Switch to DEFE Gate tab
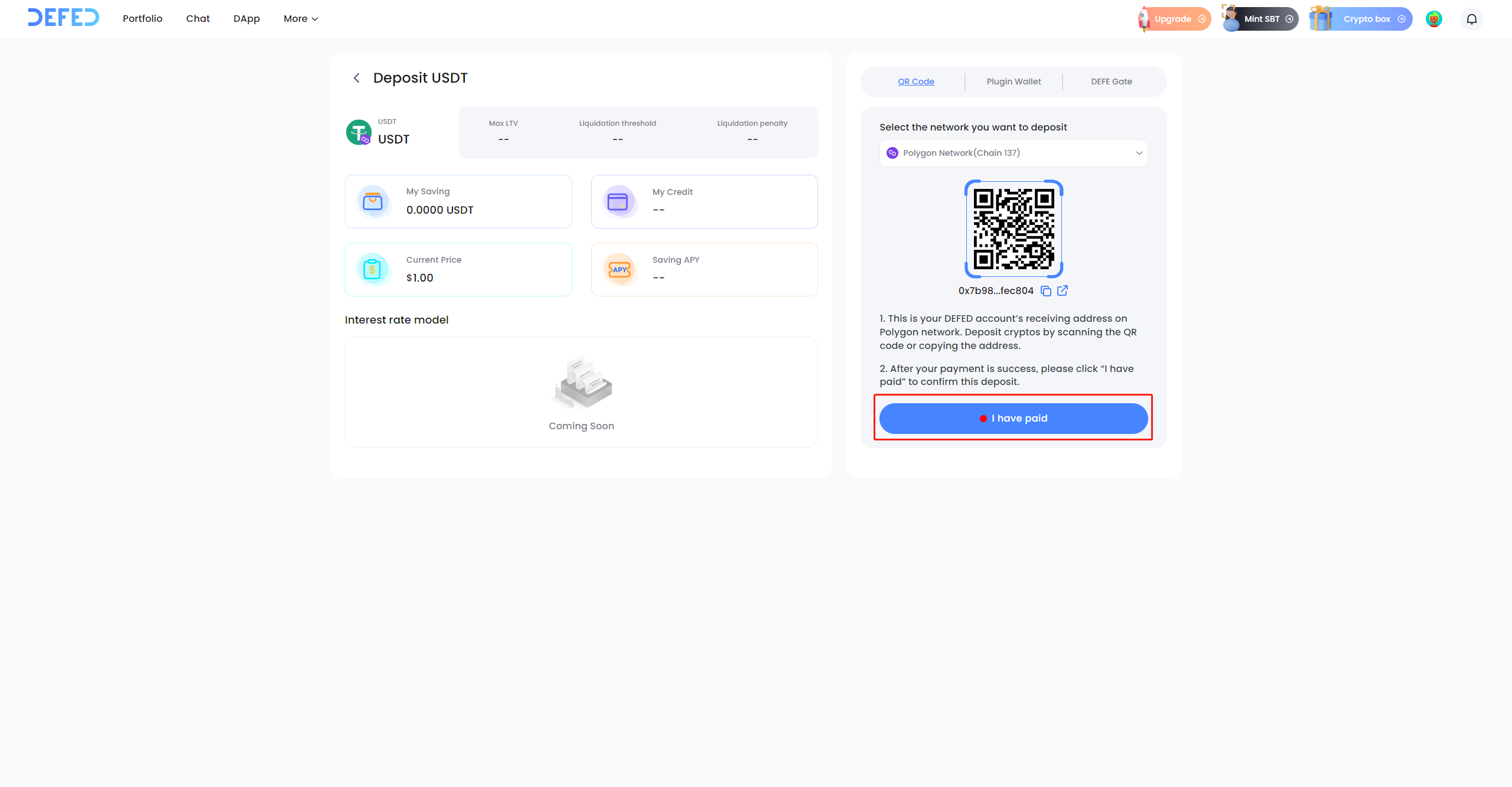The width and height of the screenshot is (1512, 787). pyautogui.click(x=1111, y=81)
